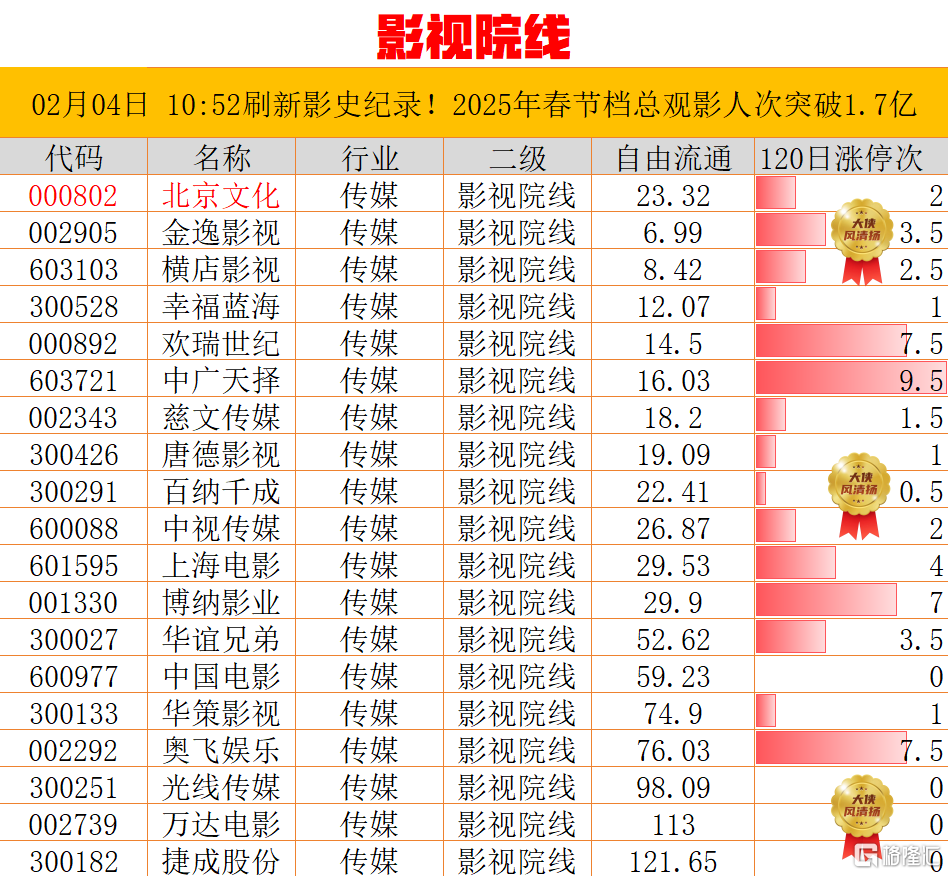
Task: Click stock name 金逸影视
Action: (x=221, y=233)
